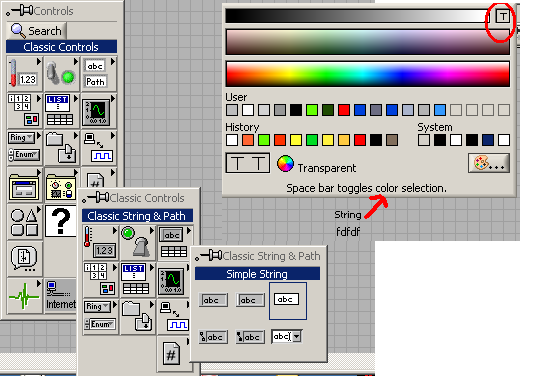This screenshot has width=560, height=376.
Task: Select red swatch in User row
Action: (x=344, y=110)
